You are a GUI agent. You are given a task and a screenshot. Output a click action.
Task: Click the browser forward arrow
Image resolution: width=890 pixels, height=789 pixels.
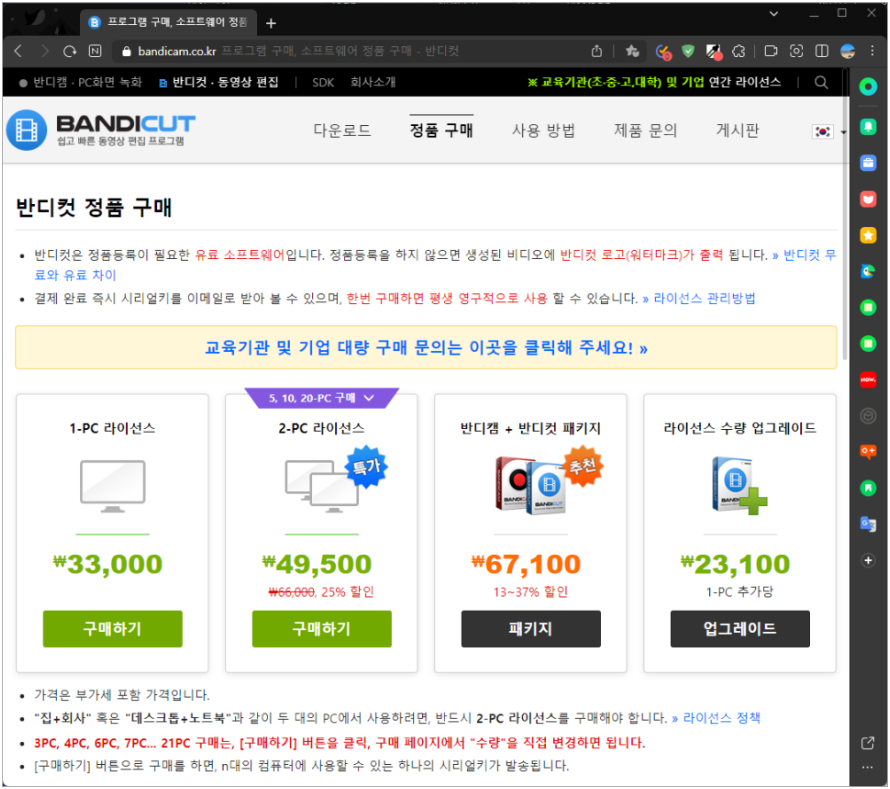click(44, 51)
